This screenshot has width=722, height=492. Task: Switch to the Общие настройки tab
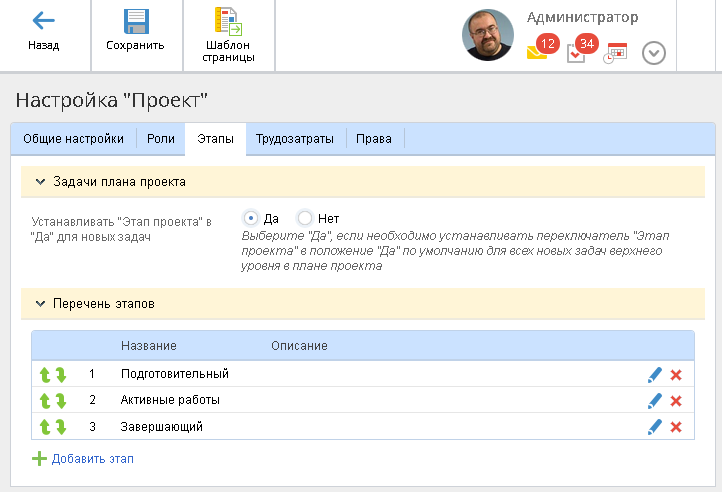[73, 139]
